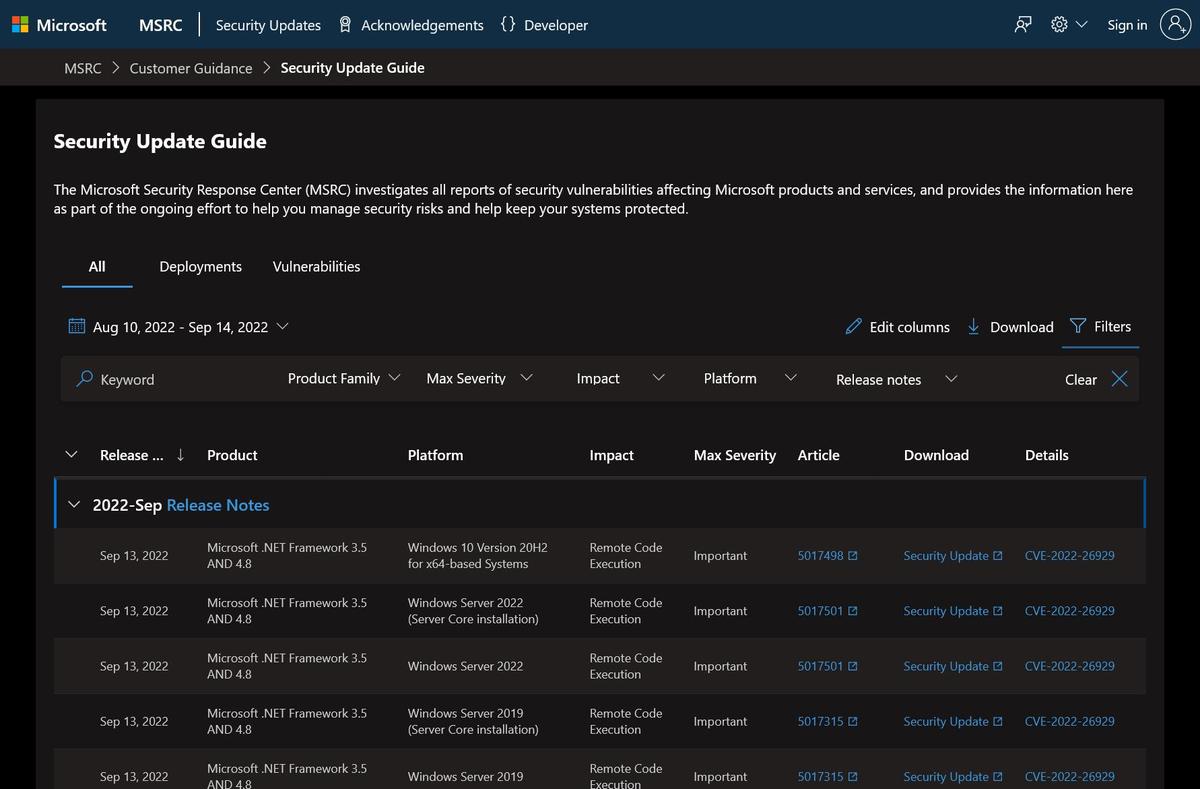Click the user account avatar icon
Screen dimensions: 1200x789
tap(1175, 25)
